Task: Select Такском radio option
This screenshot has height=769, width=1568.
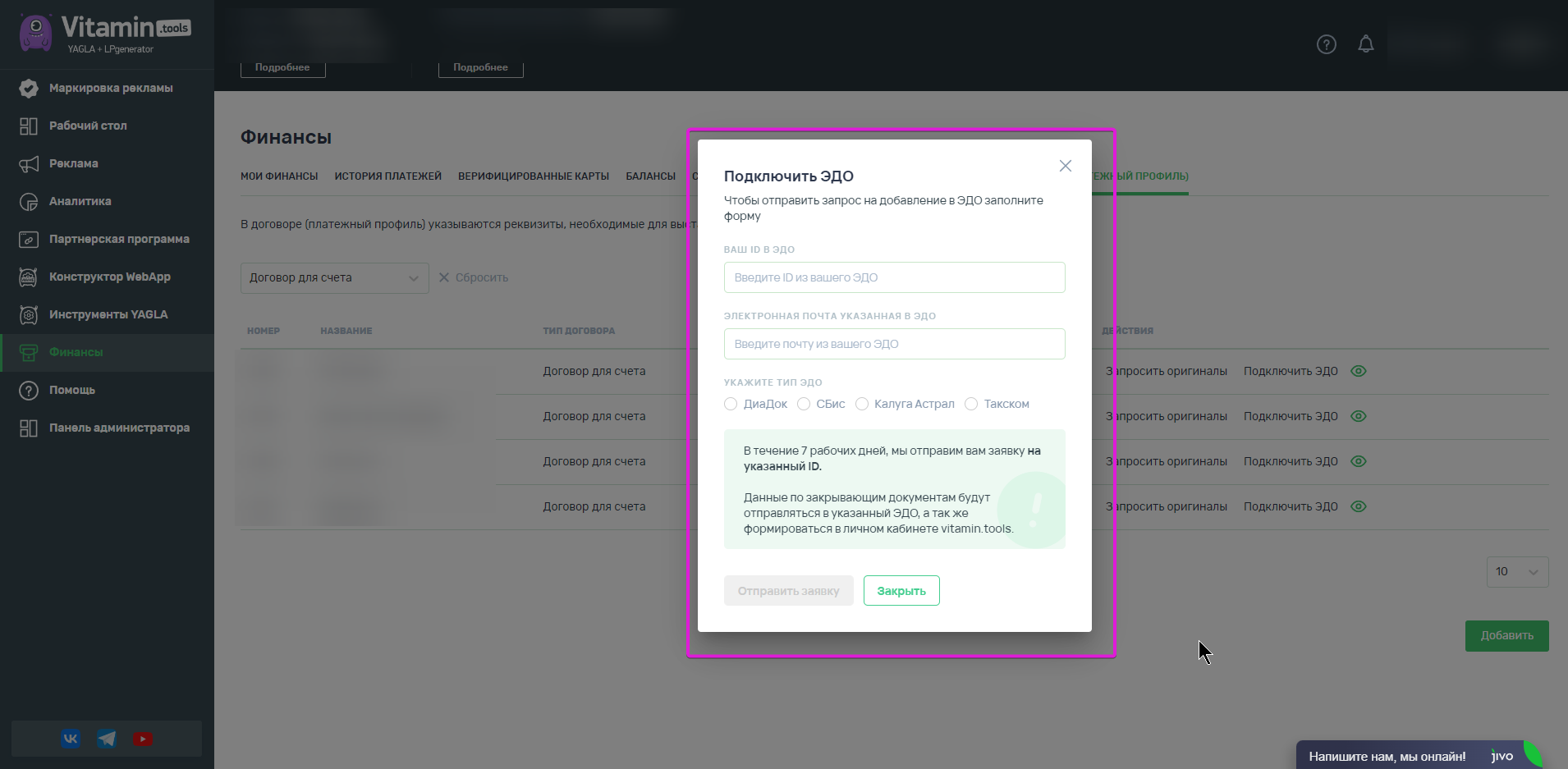Action: 971,404
